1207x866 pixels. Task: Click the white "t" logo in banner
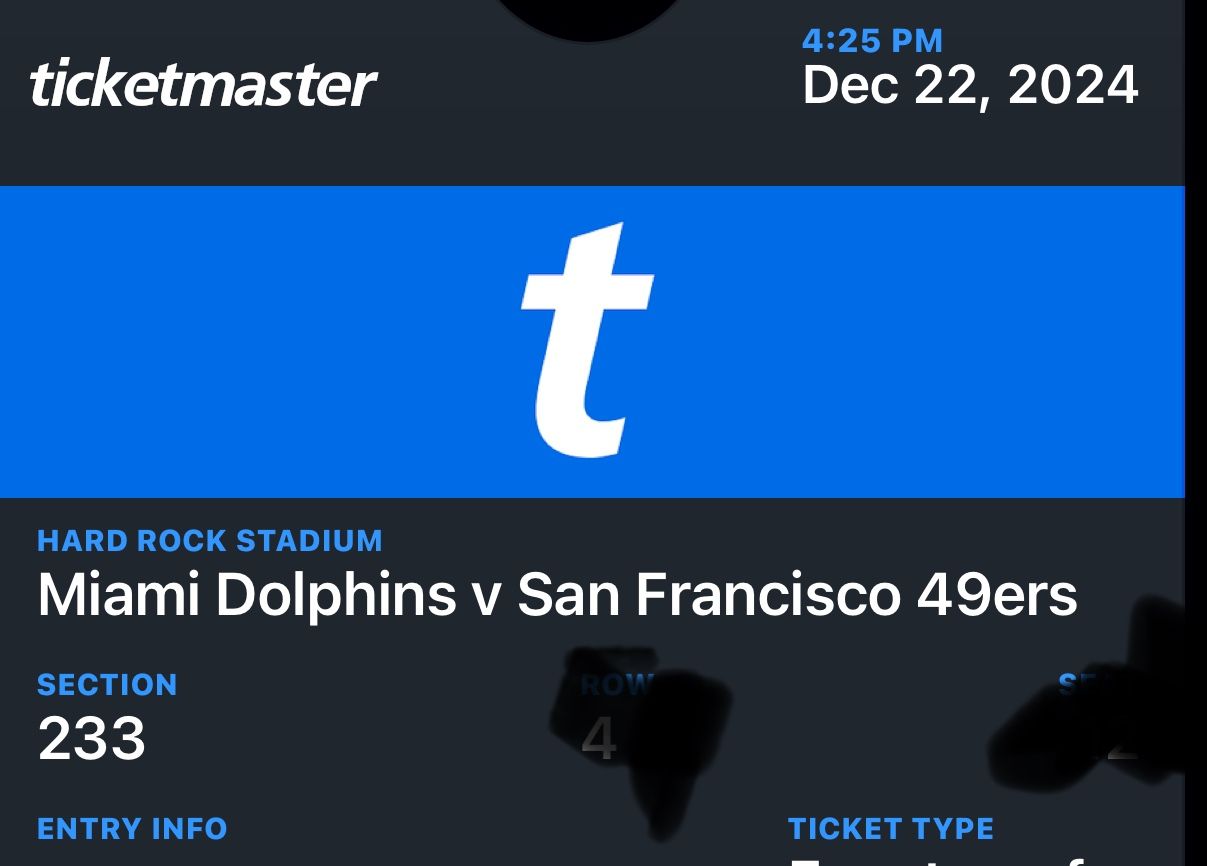coord(587,340)
